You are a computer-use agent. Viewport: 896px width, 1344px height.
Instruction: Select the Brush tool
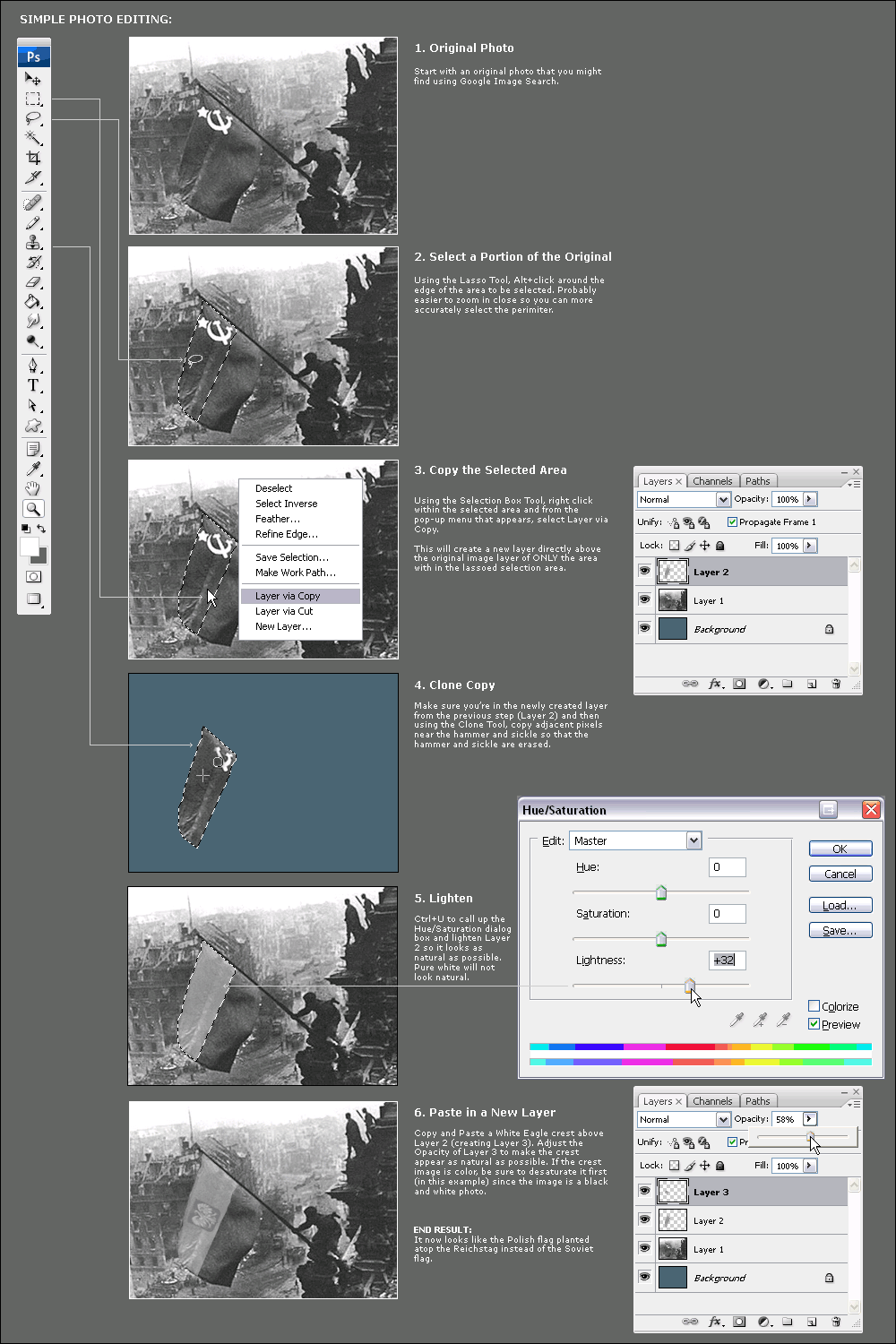point(33,223)
